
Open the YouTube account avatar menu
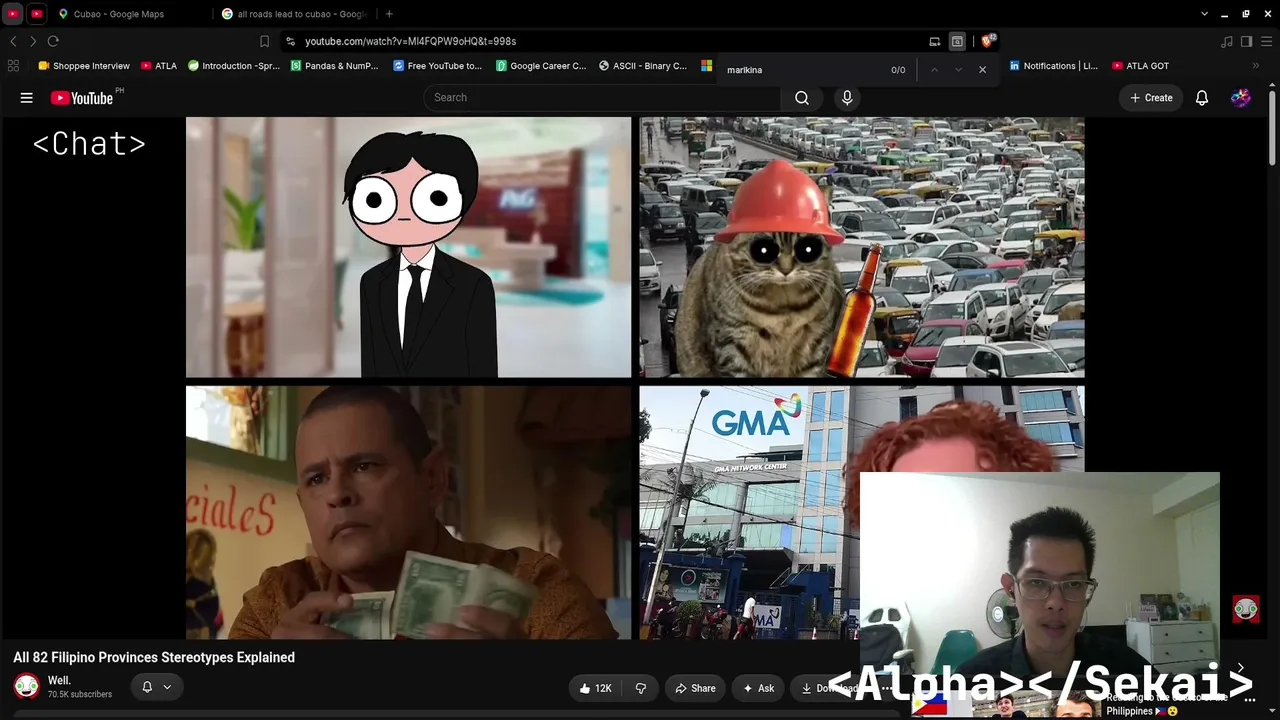[x=1241, y=98]
